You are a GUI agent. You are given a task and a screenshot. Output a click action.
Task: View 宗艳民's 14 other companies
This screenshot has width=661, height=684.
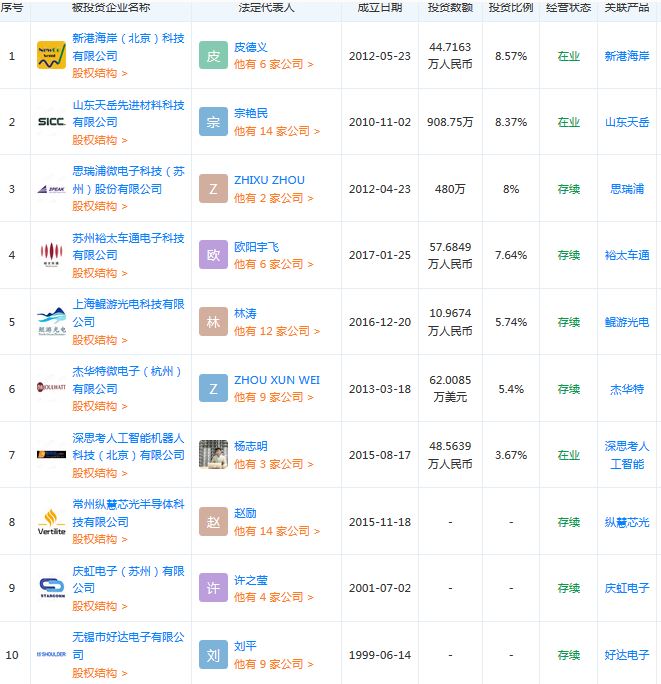pyautogui.click(x=277, y=131)
